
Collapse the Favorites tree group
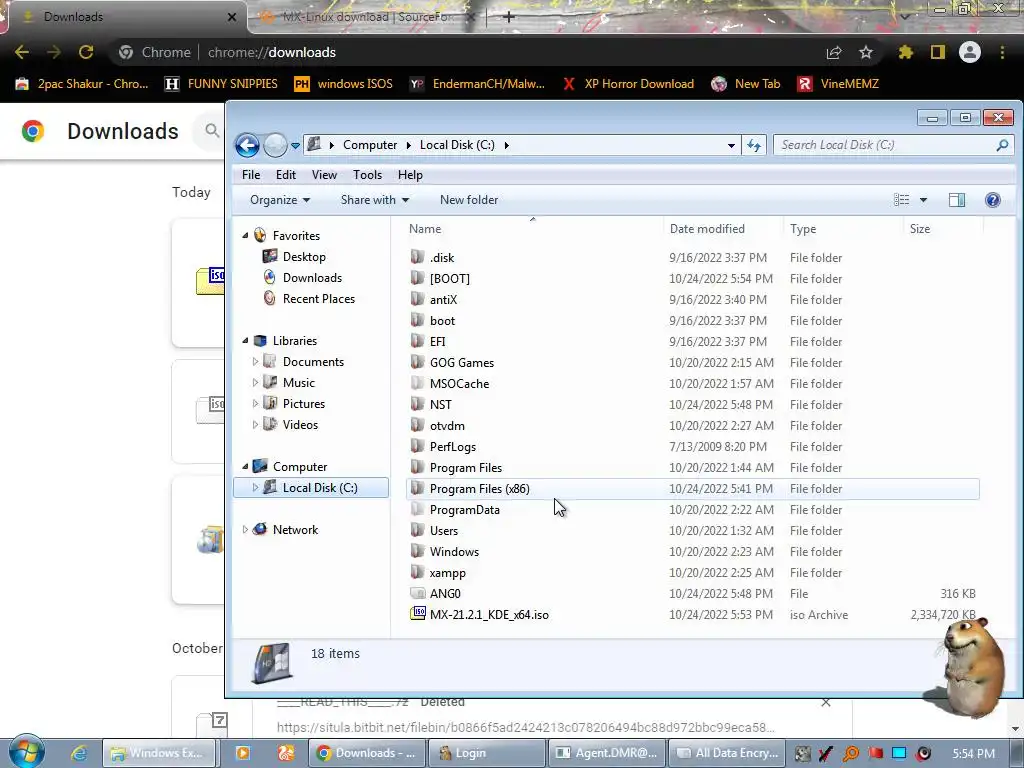[x=246, y=235]
